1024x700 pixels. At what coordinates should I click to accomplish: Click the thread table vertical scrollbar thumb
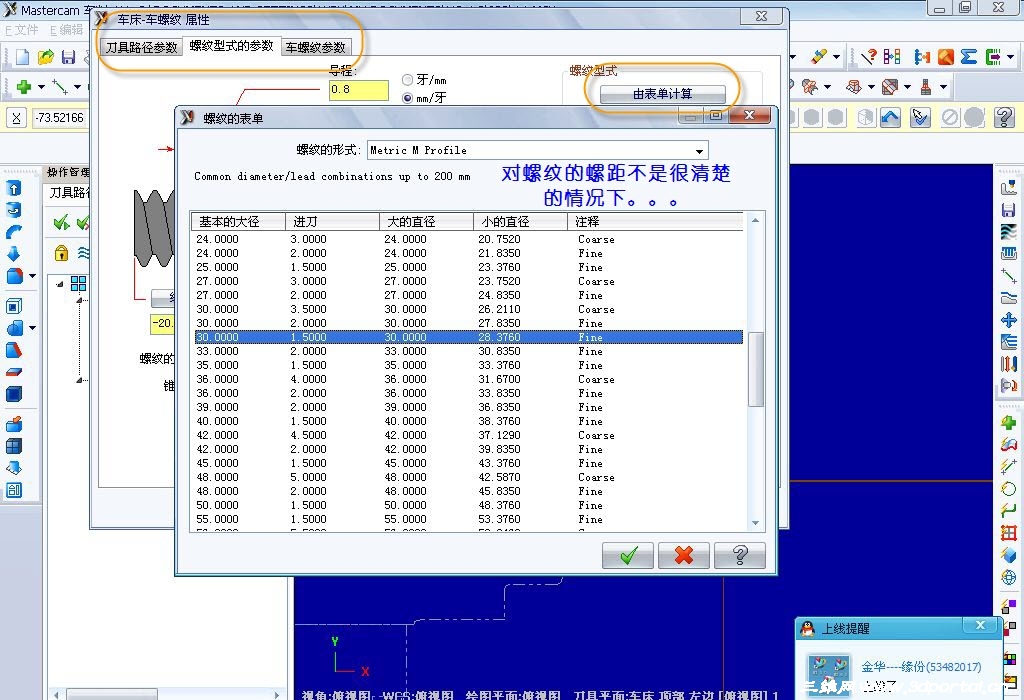click(x=755, y=369)
